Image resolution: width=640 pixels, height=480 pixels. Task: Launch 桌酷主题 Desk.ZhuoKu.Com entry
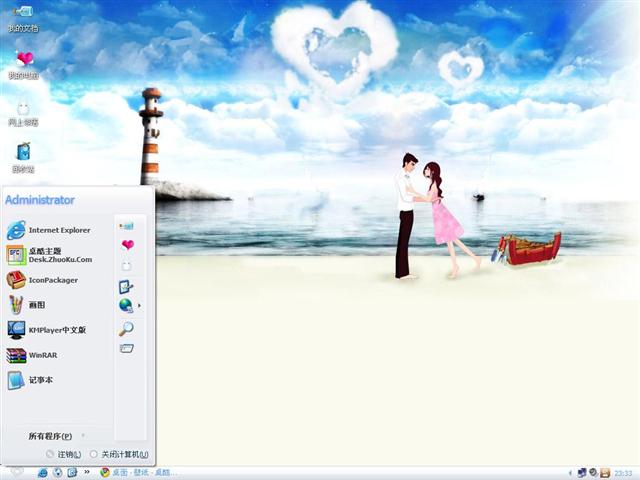pos(50,255)
